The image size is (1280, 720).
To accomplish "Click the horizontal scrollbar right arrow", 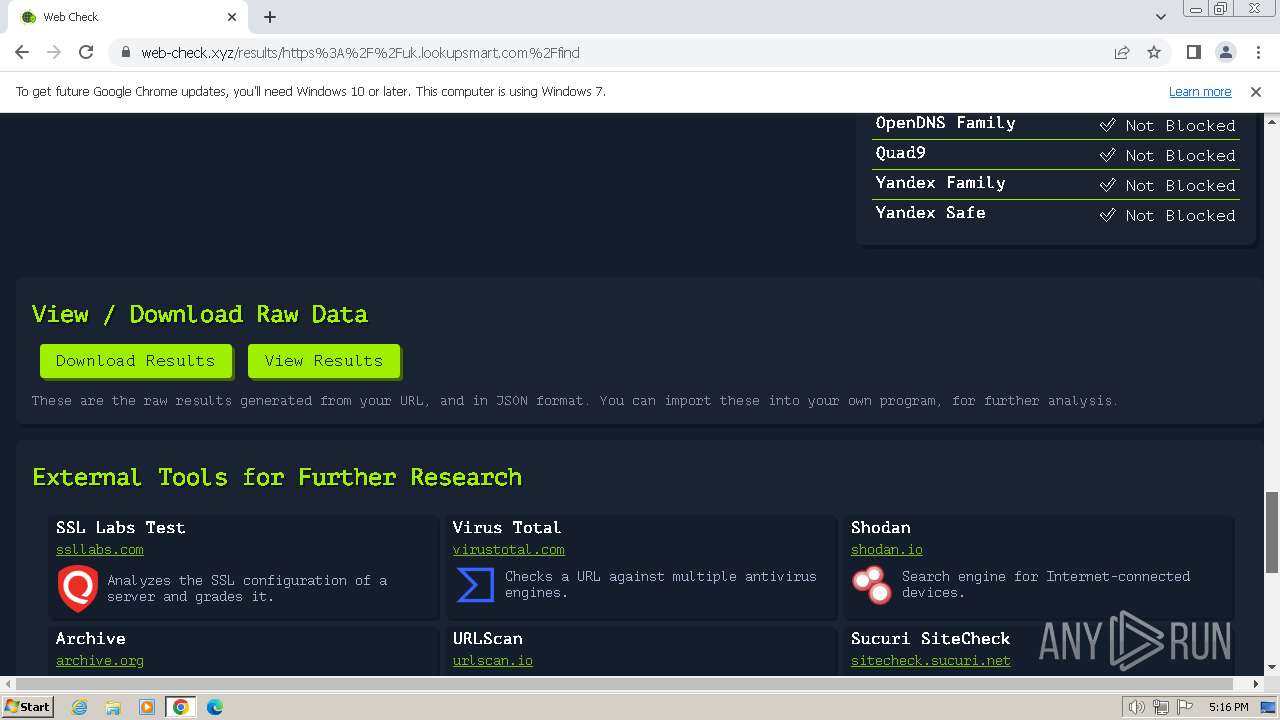I will pyautogui.click(x=1256, y=684).
